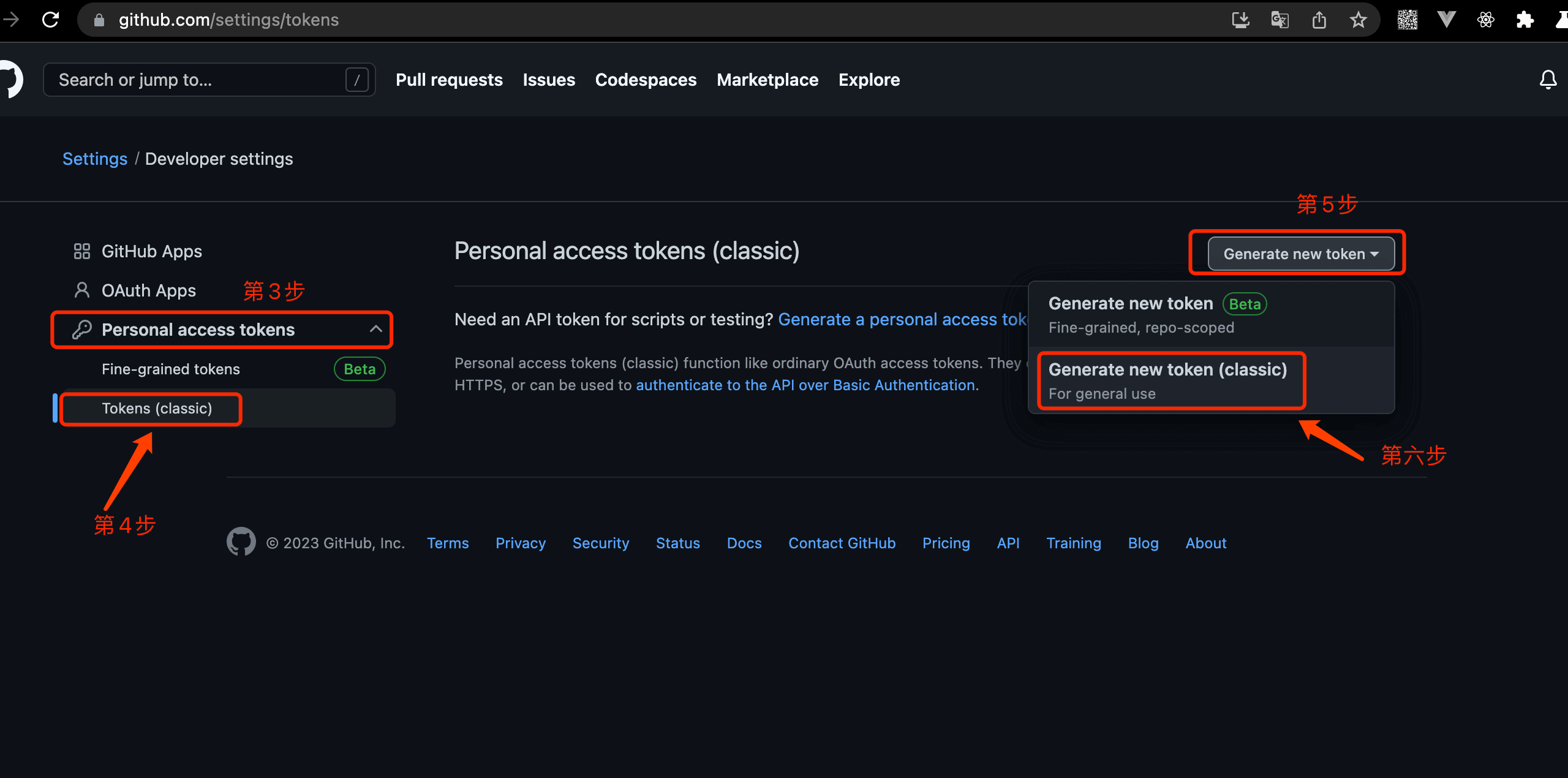The width and height of the screenshot is (1568, 778).
Task: Open OAuth Apps in the sidebar
Action: point(149,290)
